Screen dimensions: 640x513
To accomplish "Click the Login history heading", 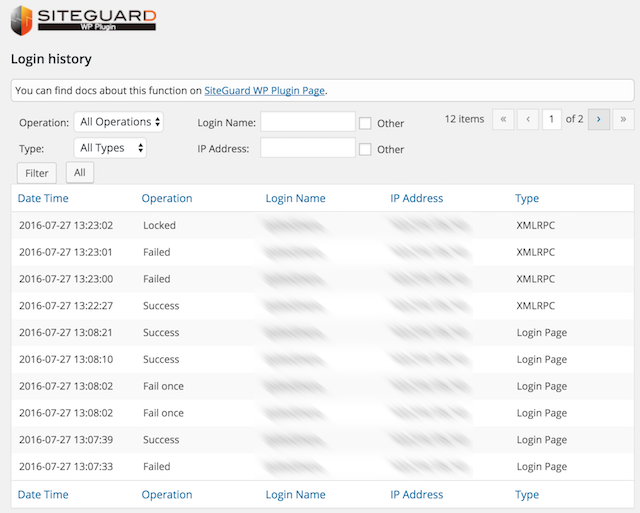I will tap(51, 59).
